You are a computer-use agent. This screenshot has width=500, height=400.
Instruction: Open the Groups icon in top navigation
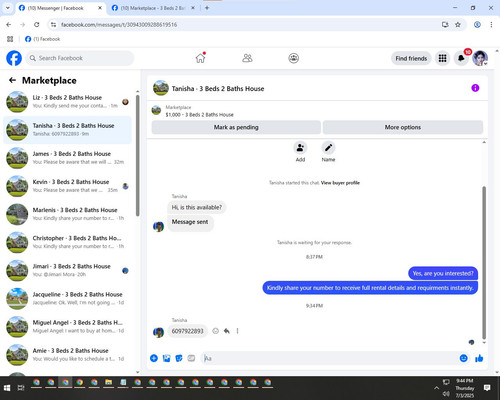tap(293, 58)
